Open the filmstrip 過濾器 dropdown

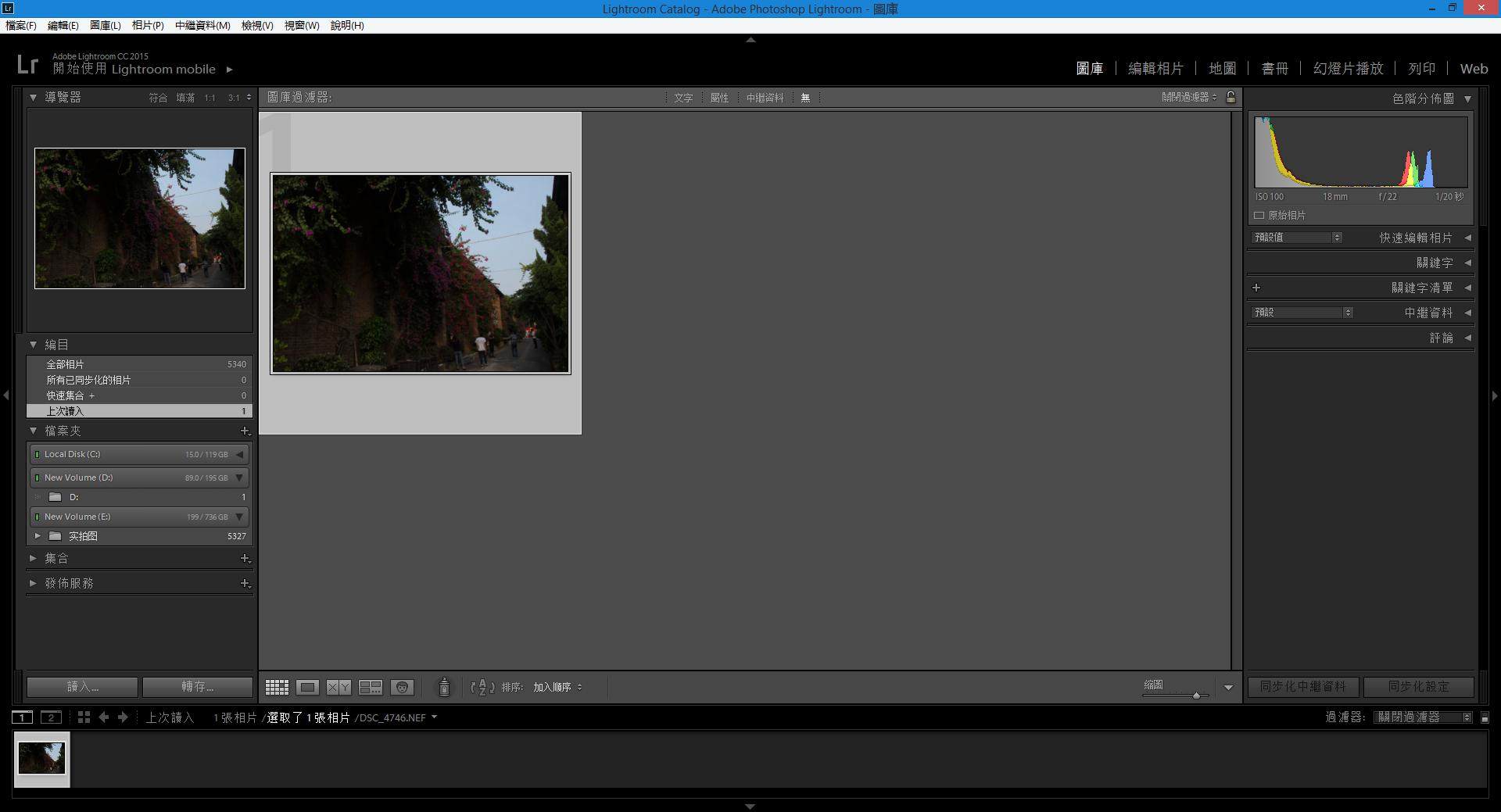click(1423, 717)
